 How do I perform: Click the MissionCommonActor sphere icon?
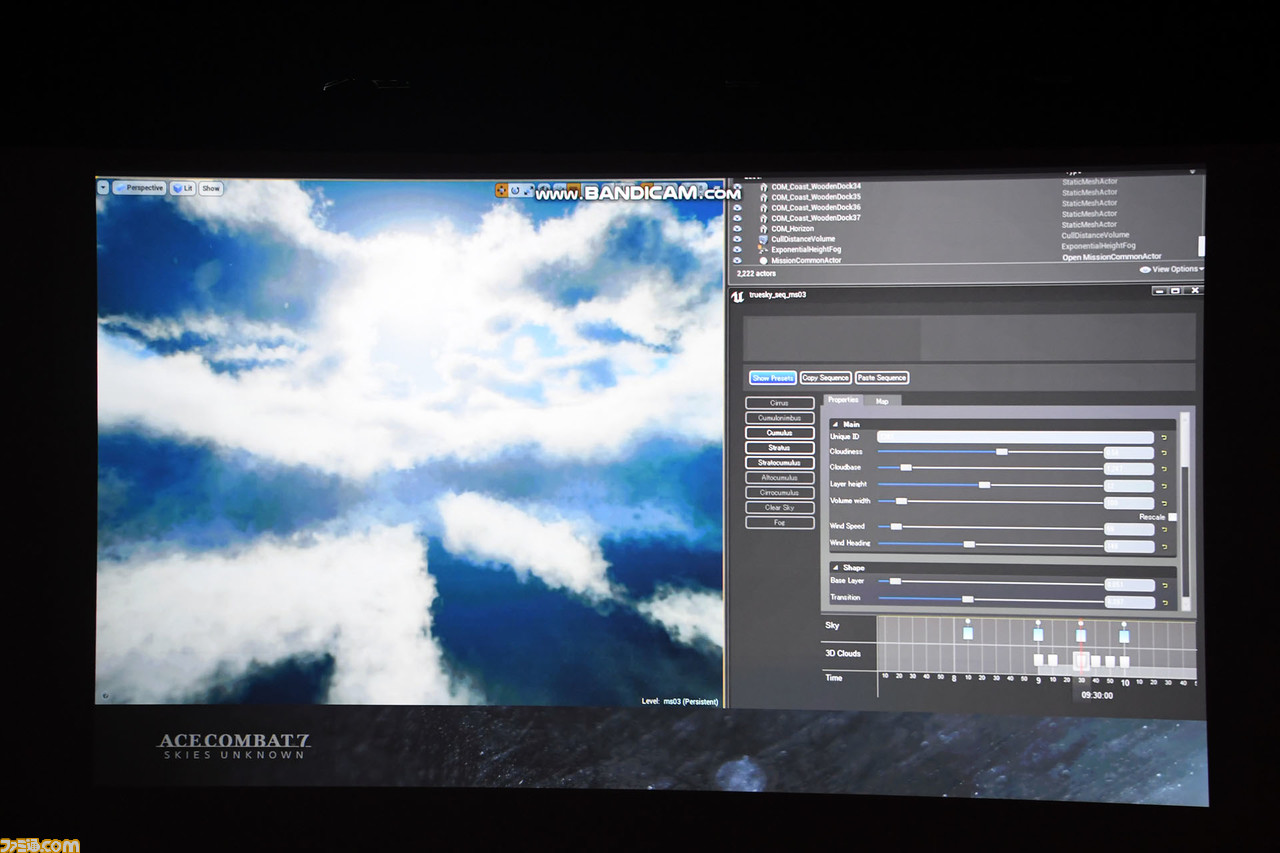click(x=763, y=261)
